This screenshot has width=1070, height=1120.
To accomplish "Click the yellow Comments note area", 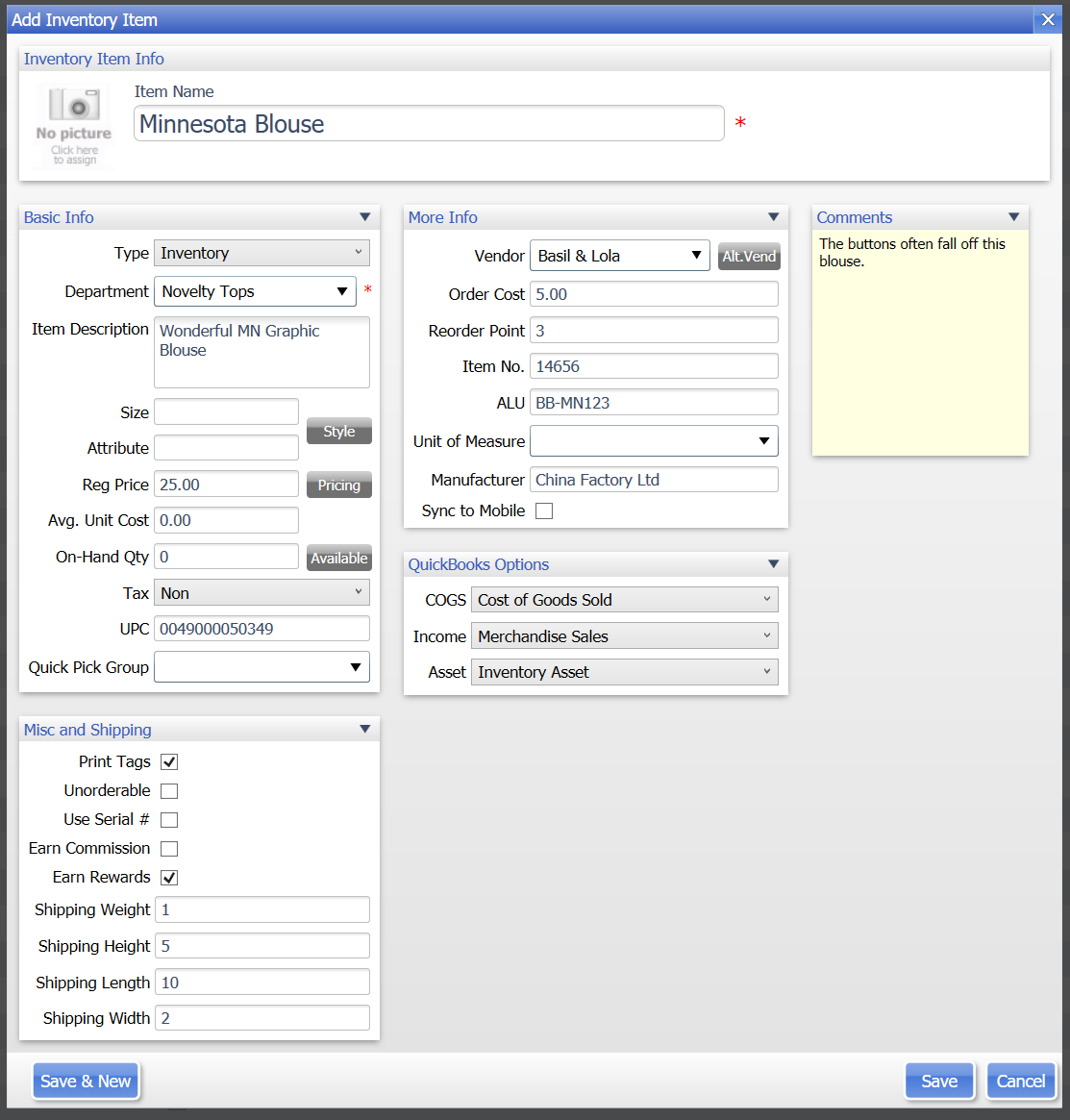I will 921,342.
